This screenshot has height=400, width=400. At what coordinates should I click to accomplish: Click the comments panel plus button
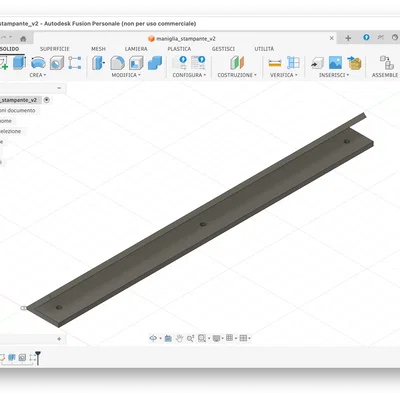pos(59,339)
